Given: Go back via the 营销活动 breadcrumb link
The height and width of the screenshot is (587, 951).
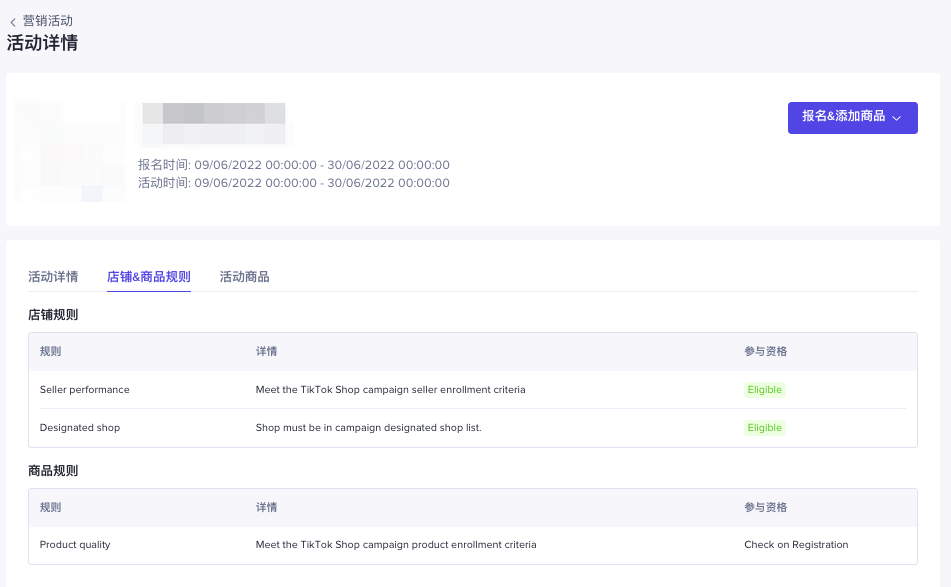Looking at the screenshot, I should click(47, 21).
